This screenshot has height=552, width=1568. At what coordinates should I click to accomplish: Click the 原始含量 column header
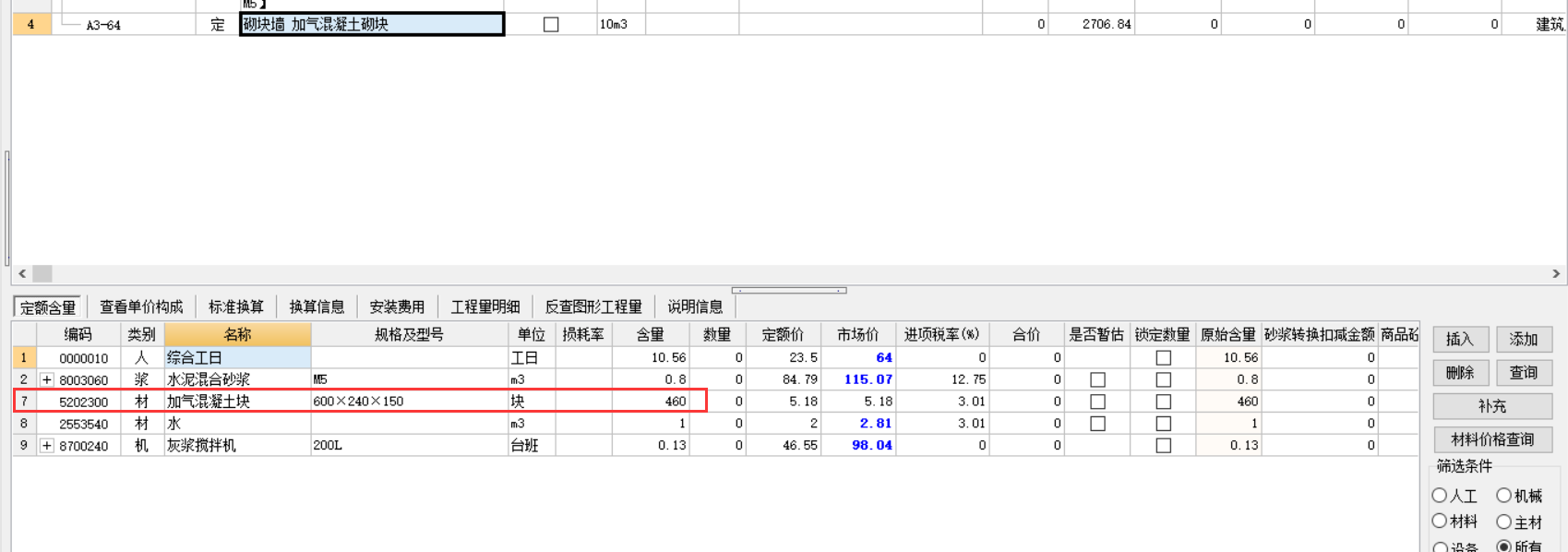(1227, 334)
